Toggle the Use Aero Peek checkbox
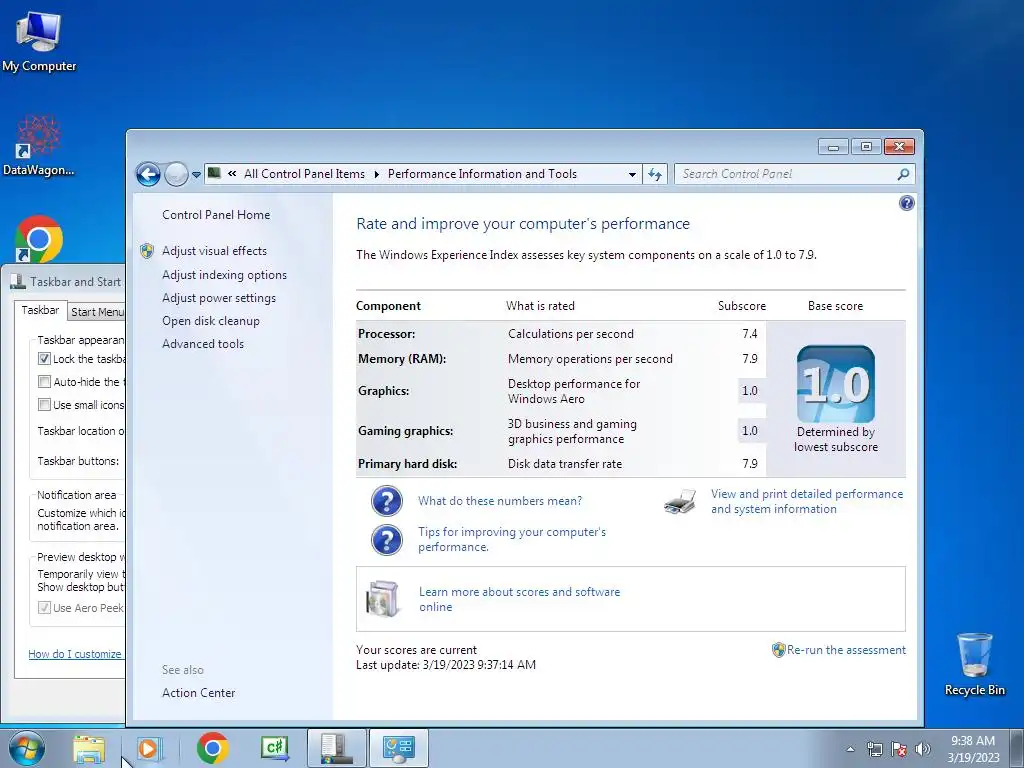This screenshot has width=1024, height=768. click(x=44, y=607)
